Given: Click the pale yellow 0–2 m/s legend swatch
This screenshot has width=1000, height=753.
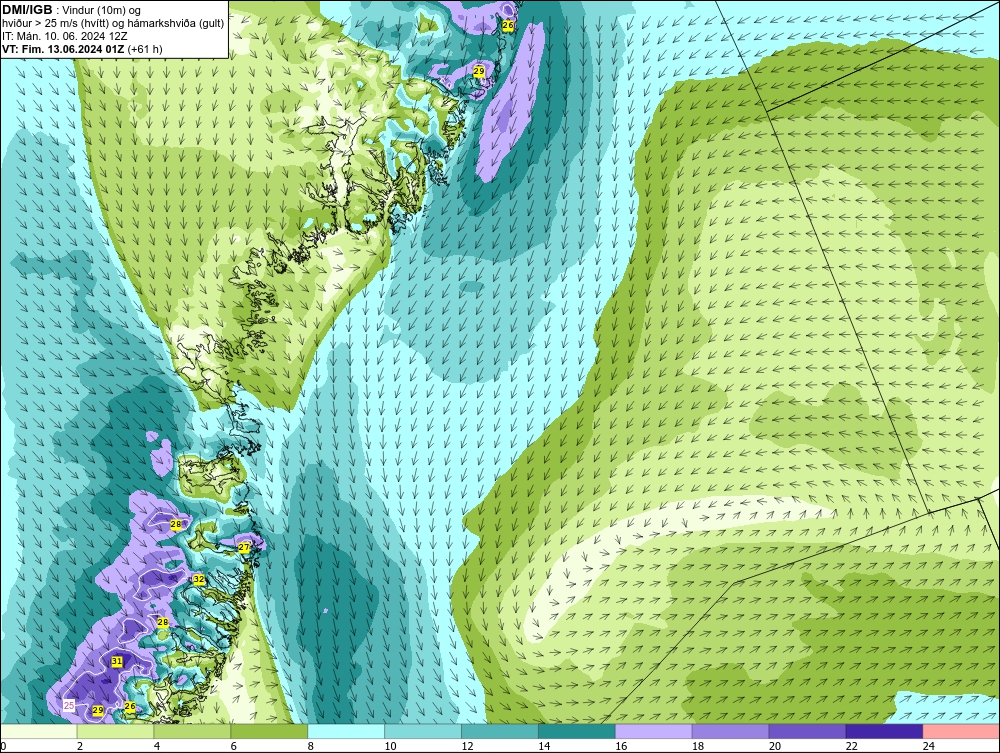Looking at the screenshot, I should [x=39, y=731].
